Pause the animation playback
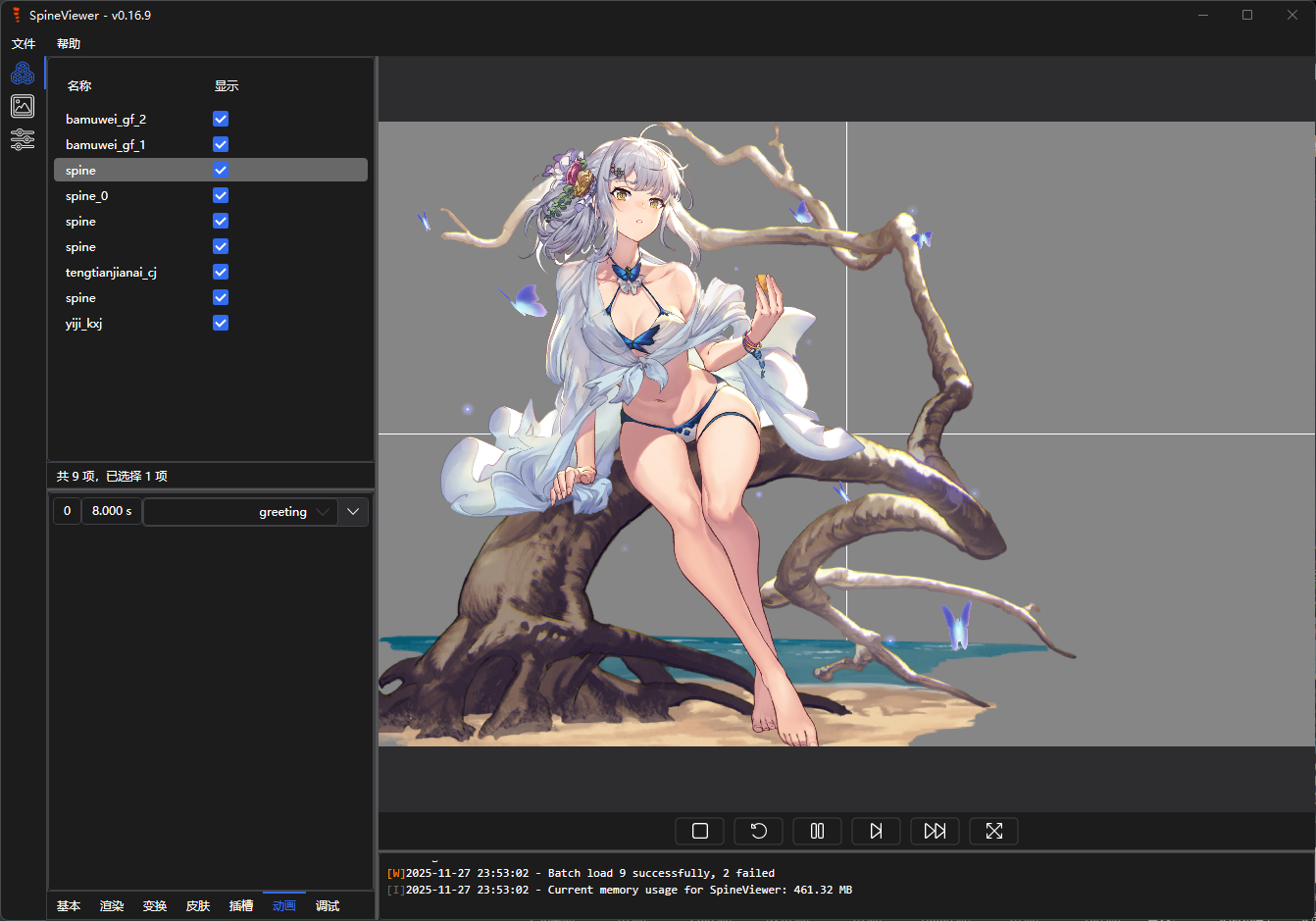The width and height of the screenshot is (1316, 921). click(x=818, y=831)
